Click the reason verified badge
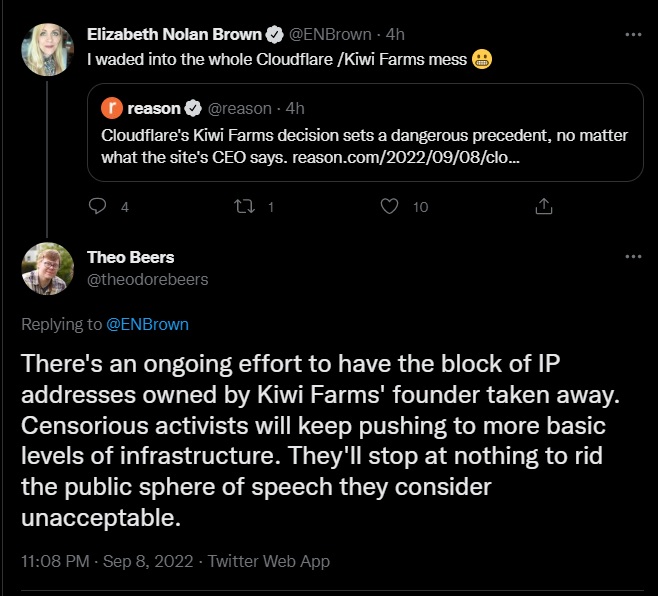Viewport: 658px width, 596px height. click(194, 108)
